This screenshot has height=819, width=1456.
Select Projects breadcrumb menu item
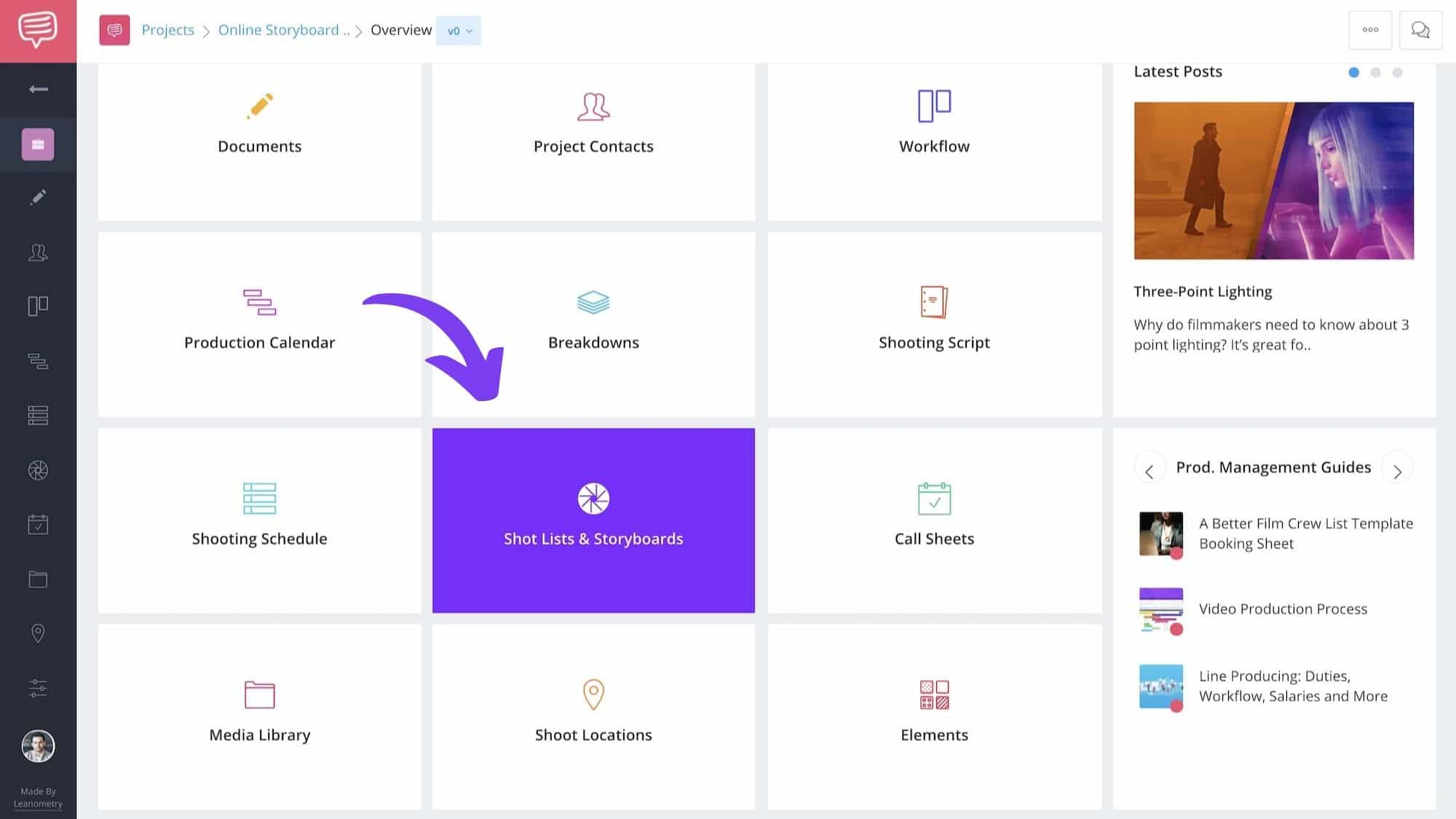coord(167,29)
